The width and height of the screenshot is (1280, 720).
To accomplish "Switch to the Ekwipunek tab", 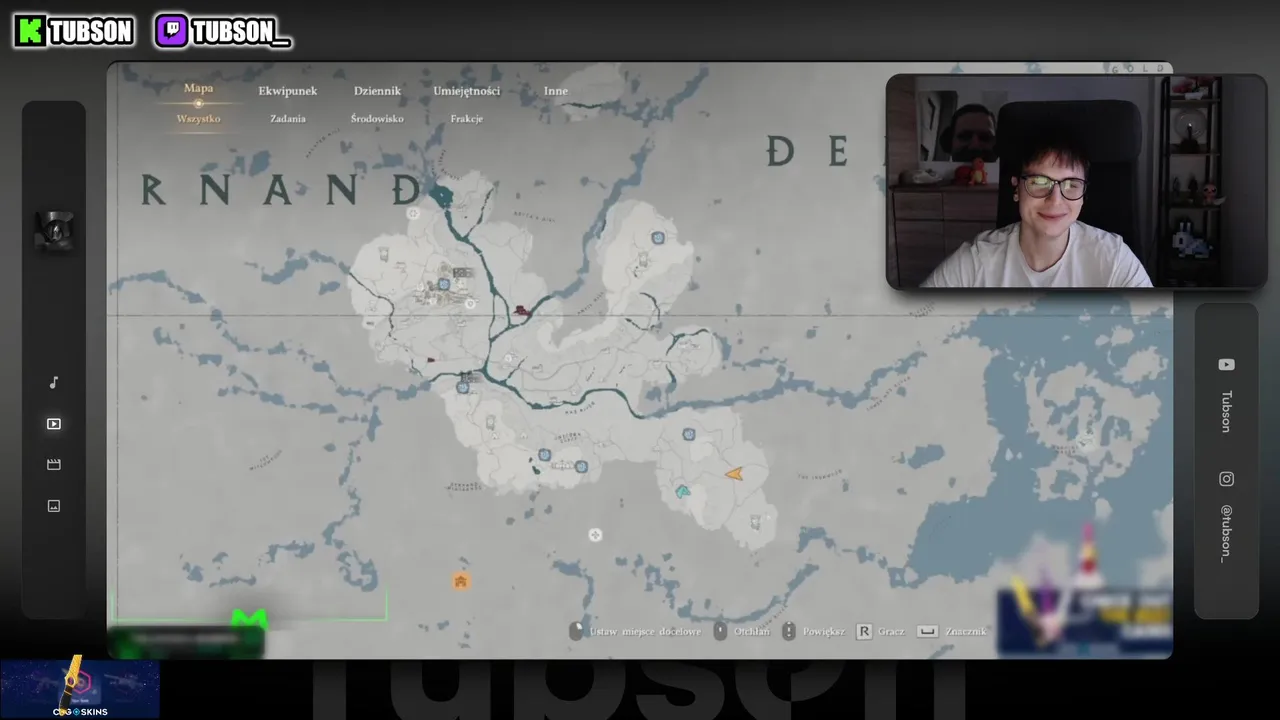I will click(287, 91).
